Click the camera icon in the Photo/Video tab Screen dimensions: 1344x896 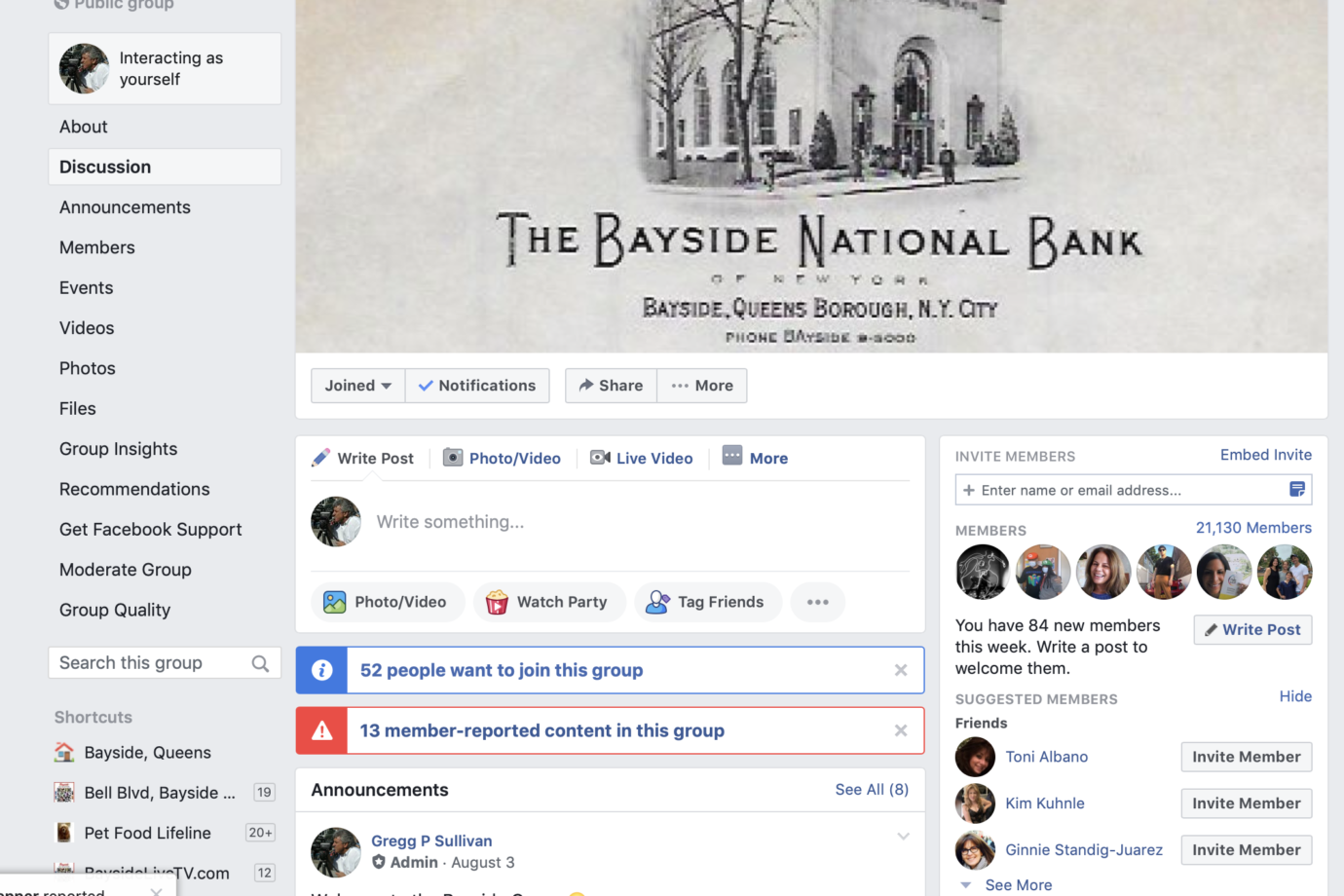(x=453, y=458)
